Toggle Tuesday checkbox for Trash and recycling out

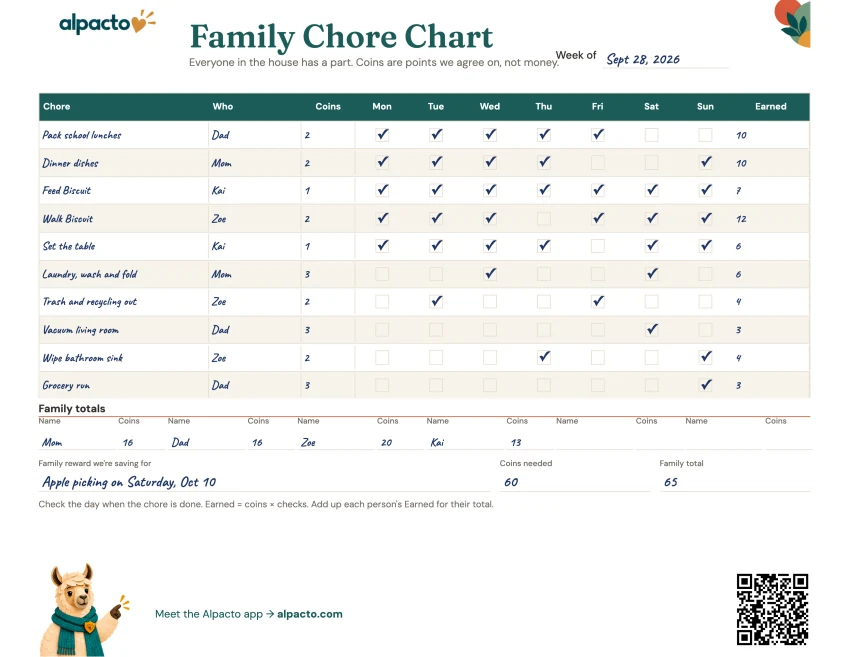tap(436, 301)
